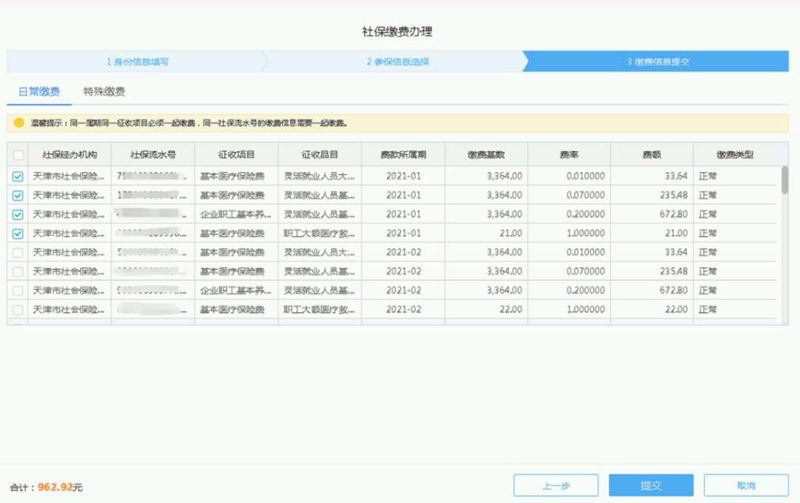Cancel using the 取消 button
This screenshot has height=503, width=800.
tap(746, 485)
